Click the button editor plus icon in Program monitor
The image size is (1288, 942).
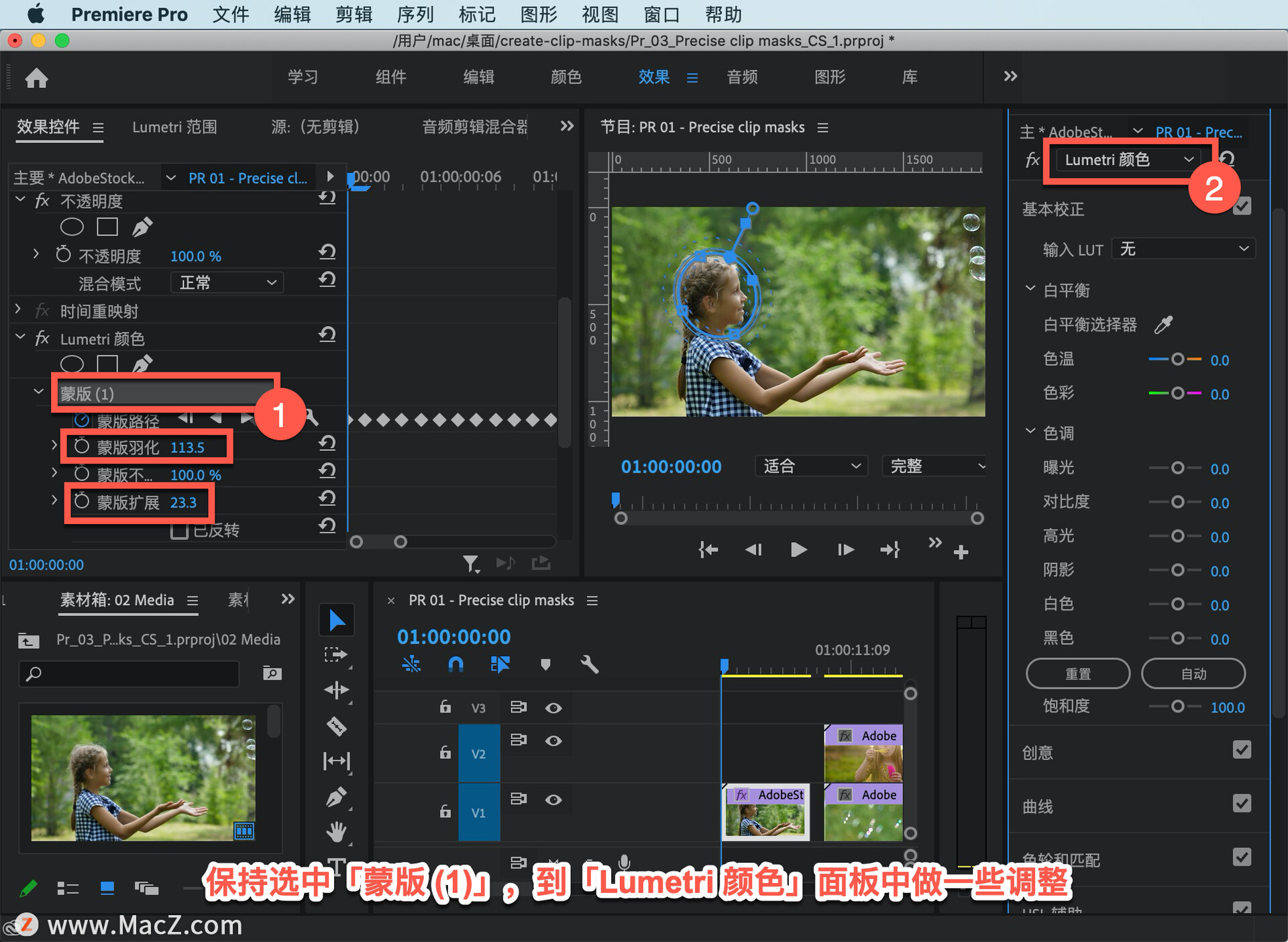[961, 552]
